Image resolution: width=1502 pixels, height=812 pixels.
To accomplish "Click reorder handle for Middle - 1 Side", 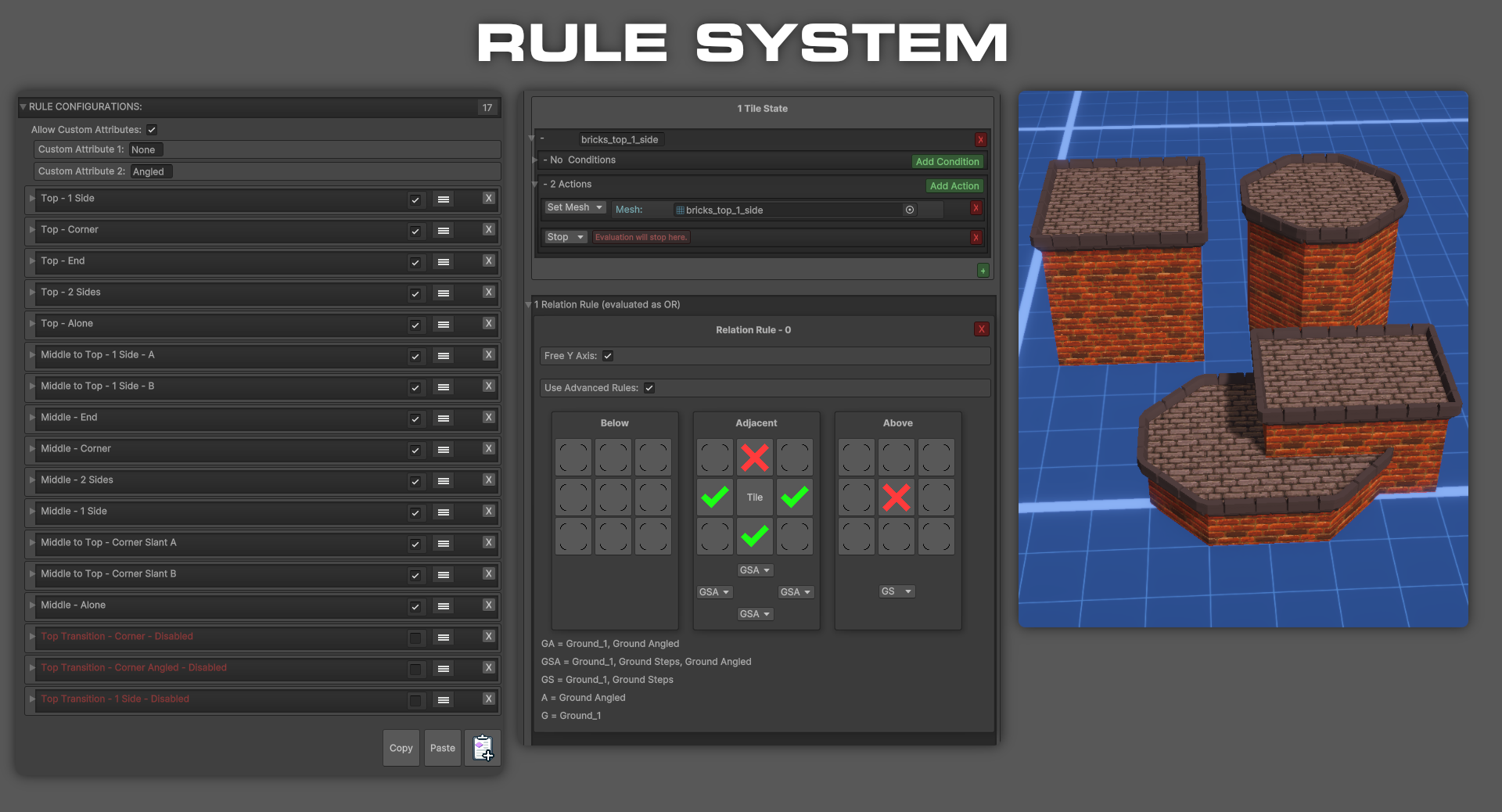I will point(444,512).
